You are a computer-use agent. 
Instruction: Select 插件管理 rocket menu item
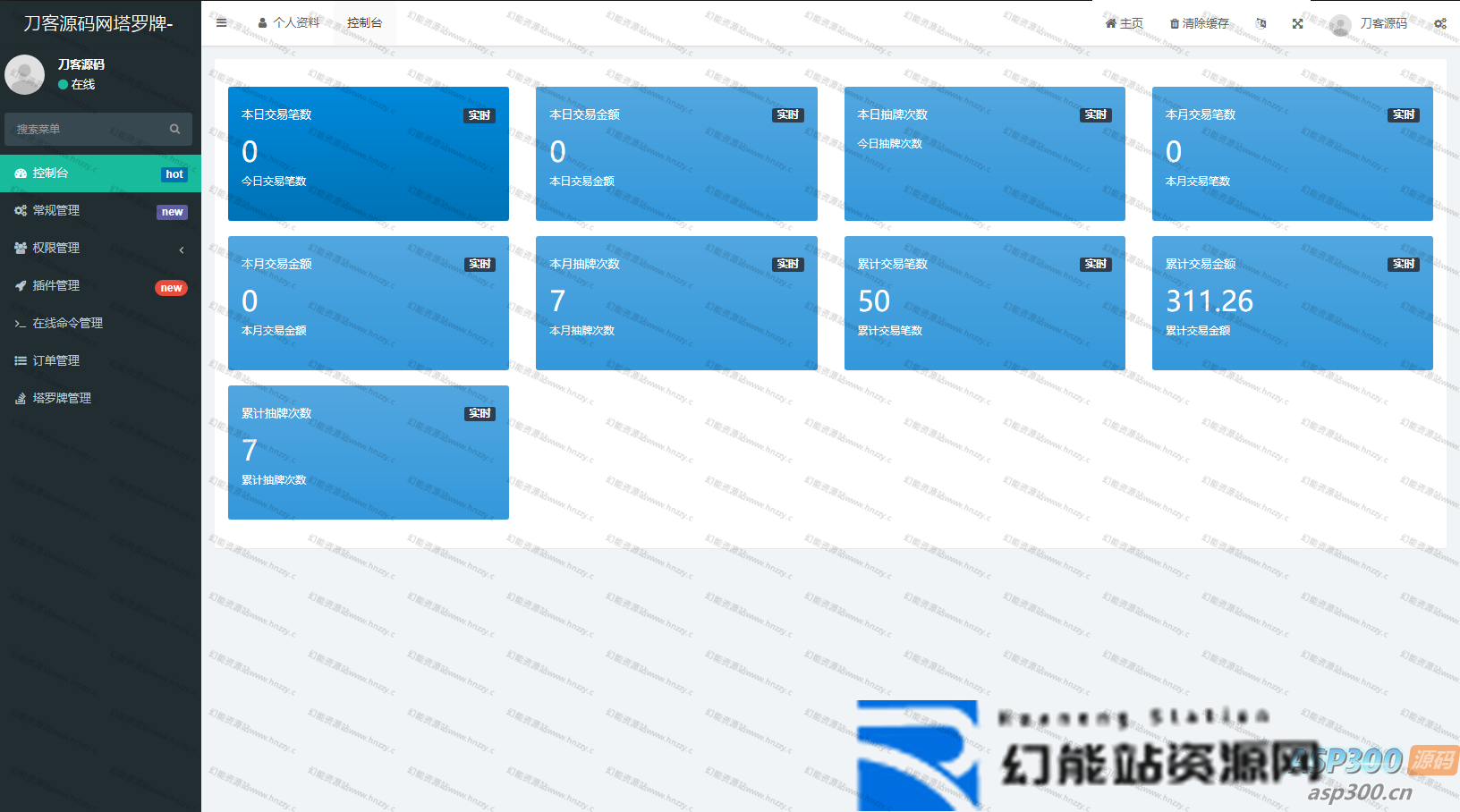56,286
